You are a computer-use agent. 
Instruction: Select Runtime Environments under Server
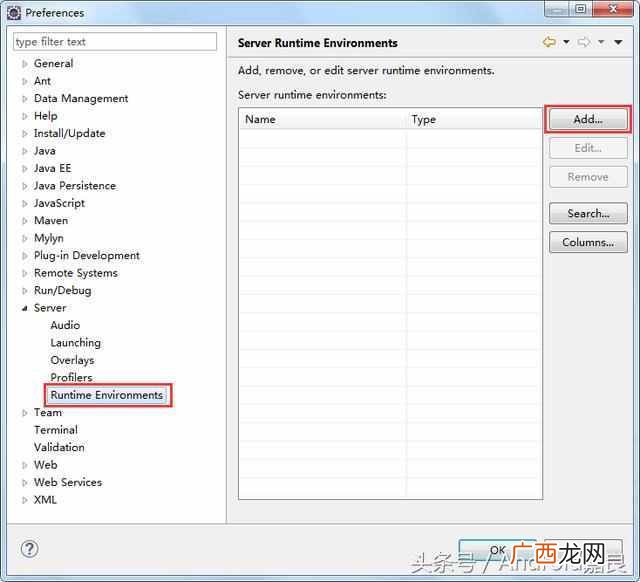click(x=107, y=395)
